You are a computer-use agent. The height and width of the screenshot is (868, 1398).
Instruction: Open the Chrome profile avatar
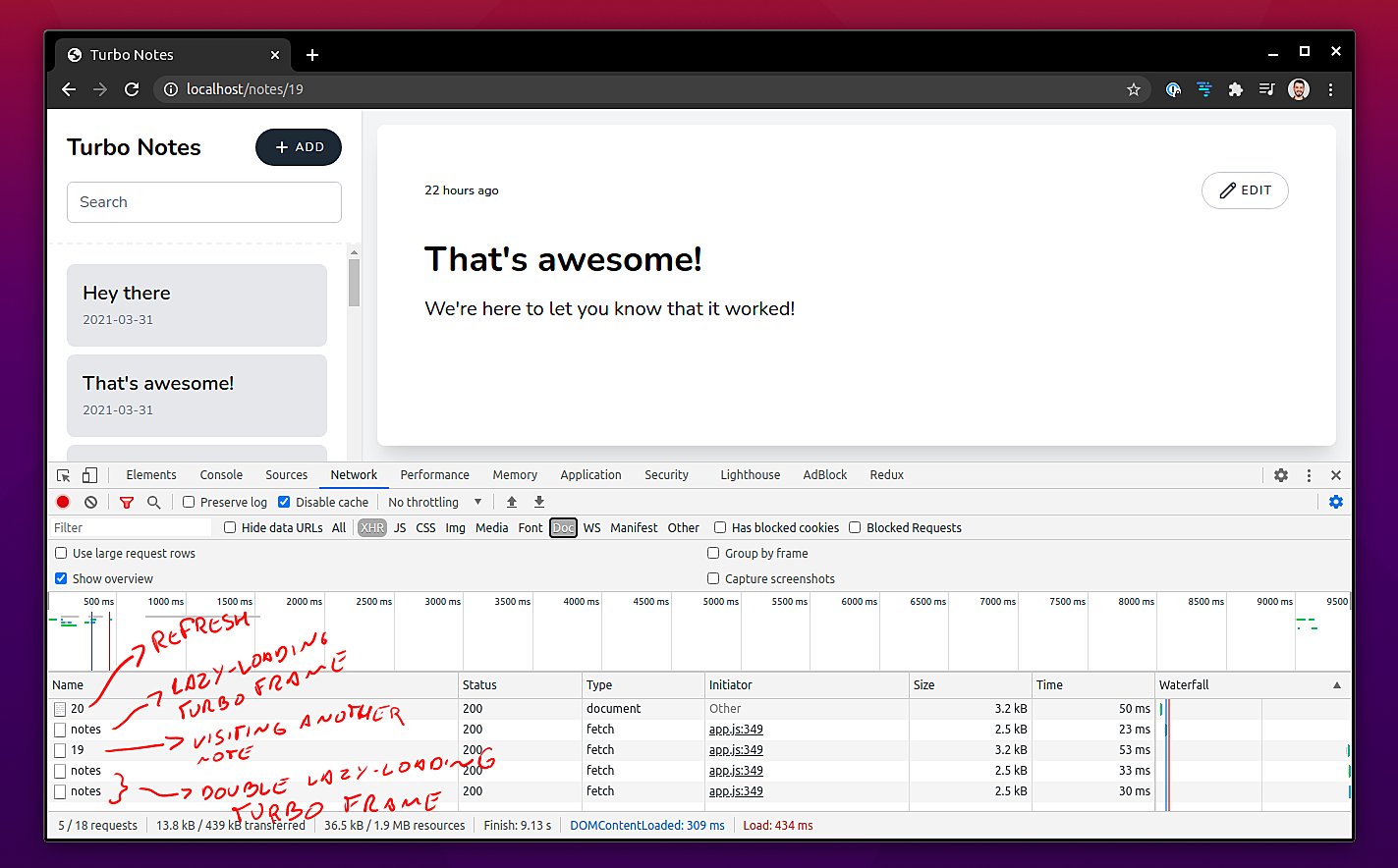pyautogui.click(x=1299, y=89)
